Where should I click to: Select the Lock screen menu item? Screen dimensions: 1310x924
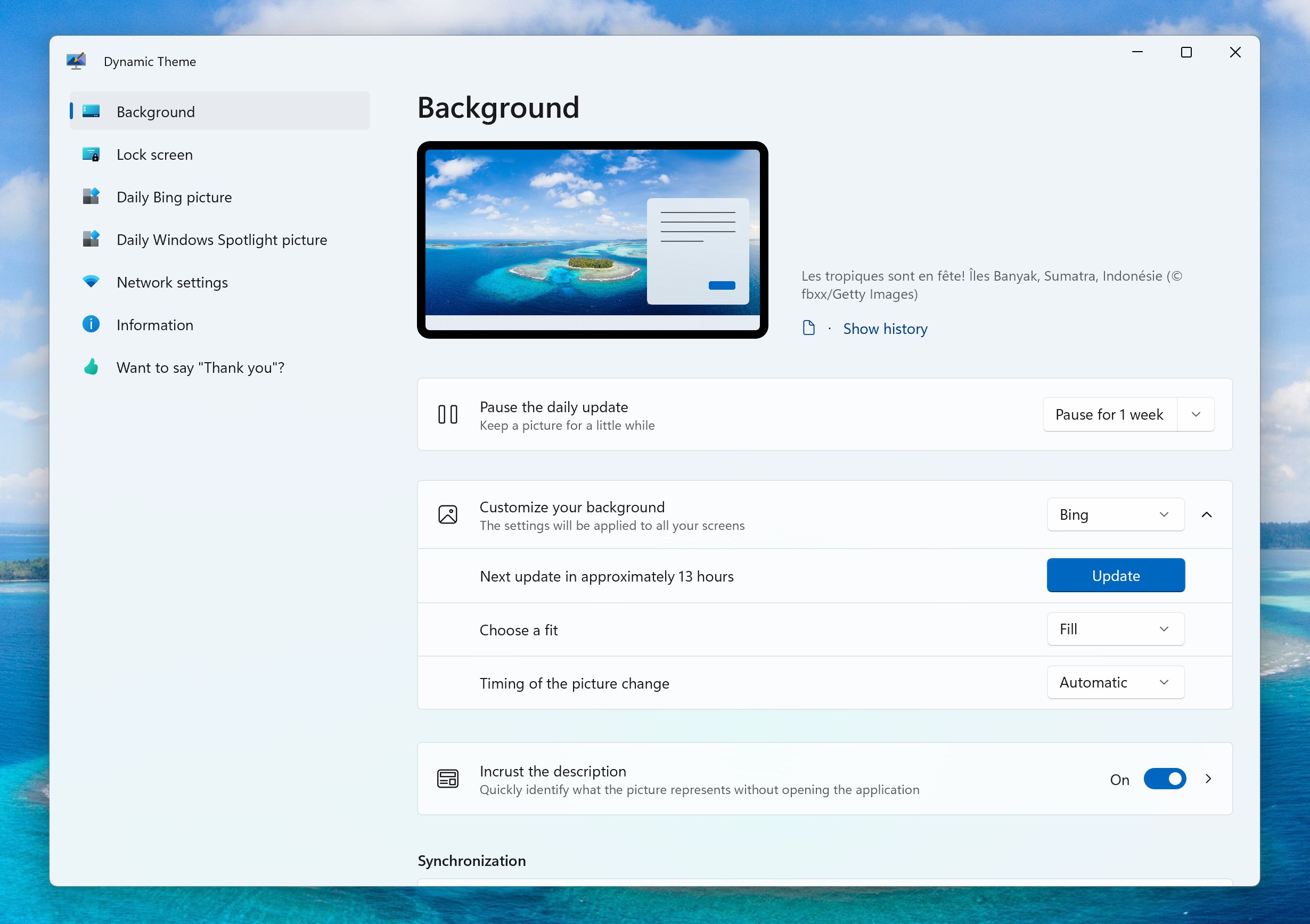[154, 154]
